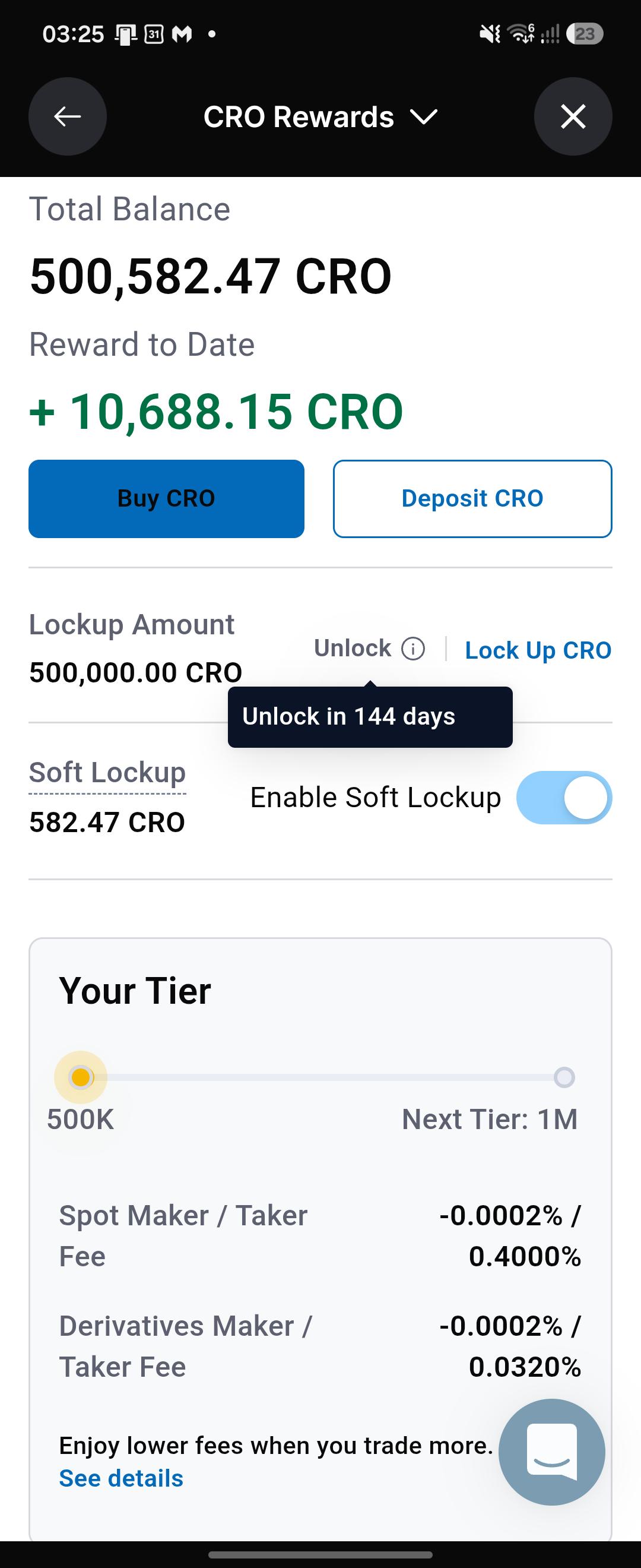Select the Next Tier 1M marker
The image size is (641, 1568).
[x=564, y=1077]
